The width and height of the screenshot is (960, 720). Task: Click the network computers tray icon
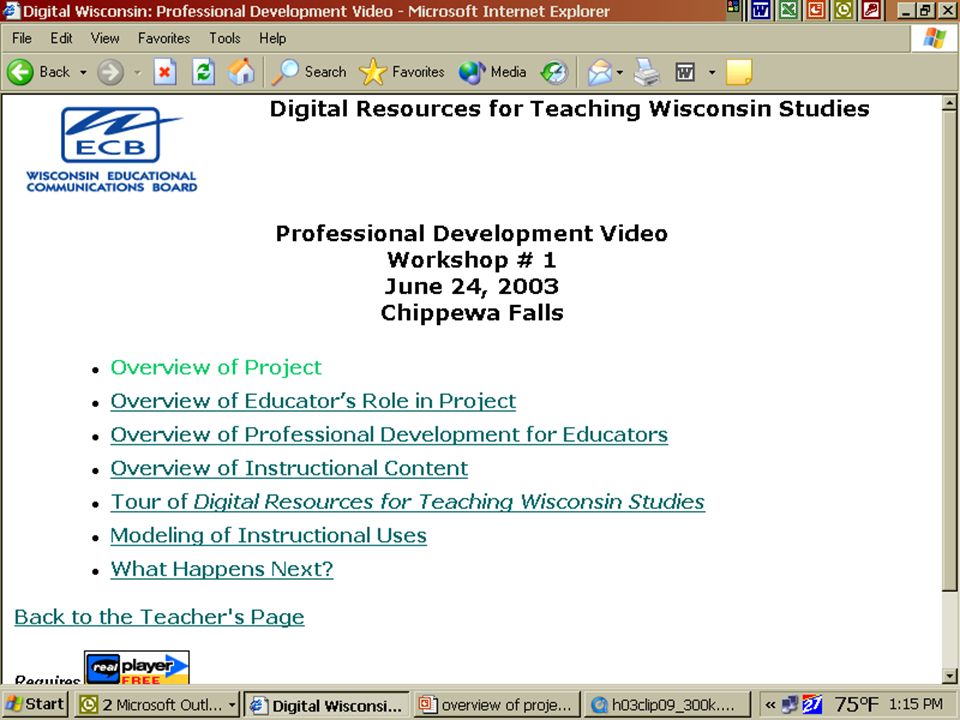pyautogui.click(x=790, y=705)
